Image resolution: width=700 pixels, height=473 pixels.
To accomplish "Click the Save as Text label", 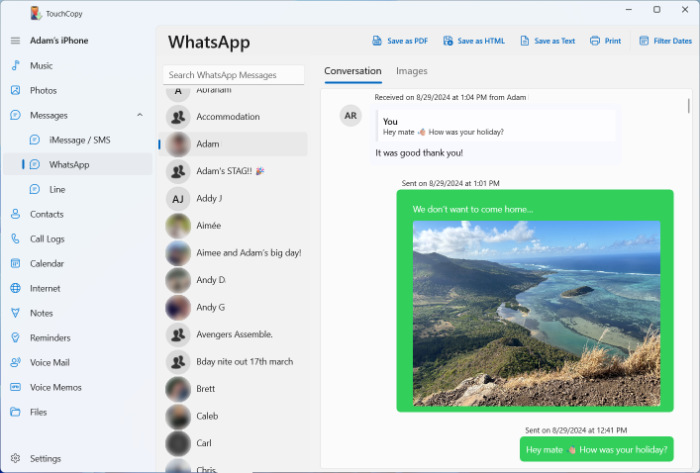I will (555, 41).
